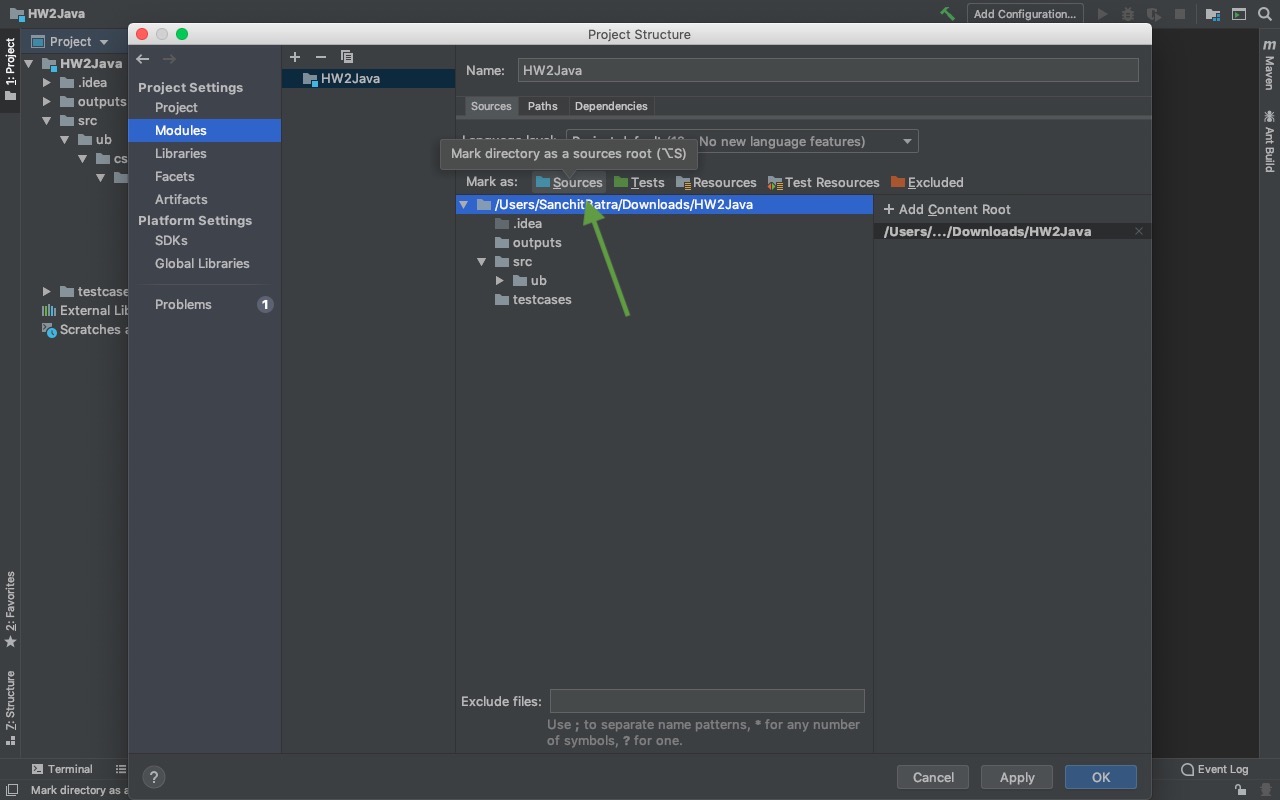Image resolution: width=1280 pixels, height=800 pixels.
Task: Collapse the src folder in dialog tree
Action: (x=482, y=261)
